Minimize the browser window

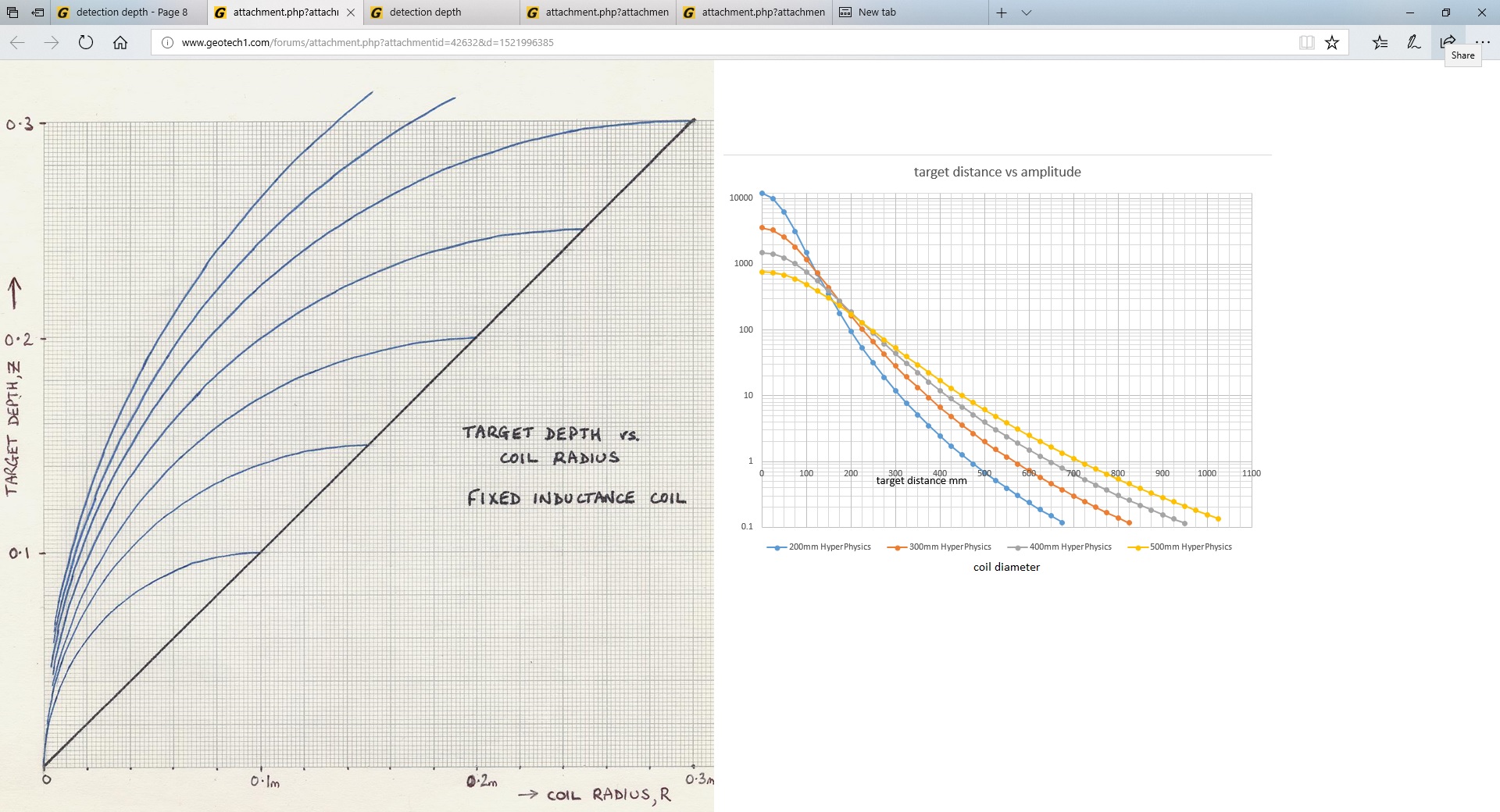pyautogui.click(x=1410, y=12)
